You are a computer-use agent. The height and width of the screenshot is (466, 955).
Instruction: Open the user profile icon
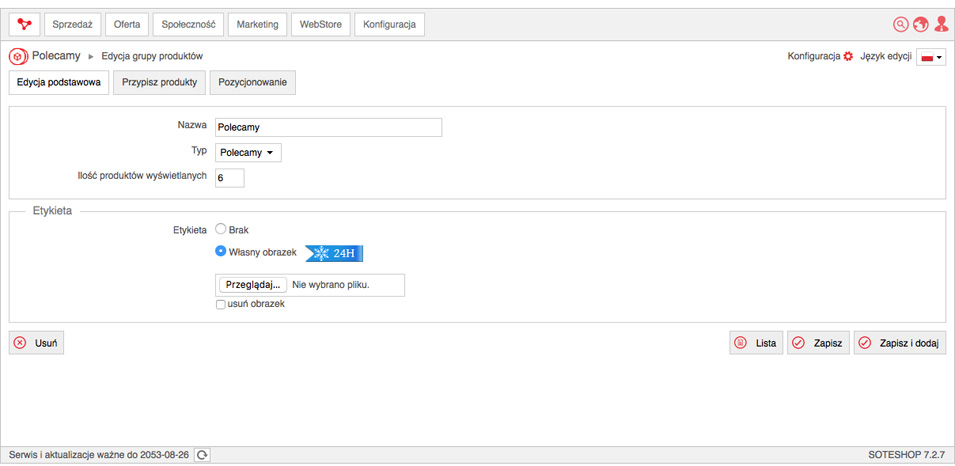pos(940,24)
